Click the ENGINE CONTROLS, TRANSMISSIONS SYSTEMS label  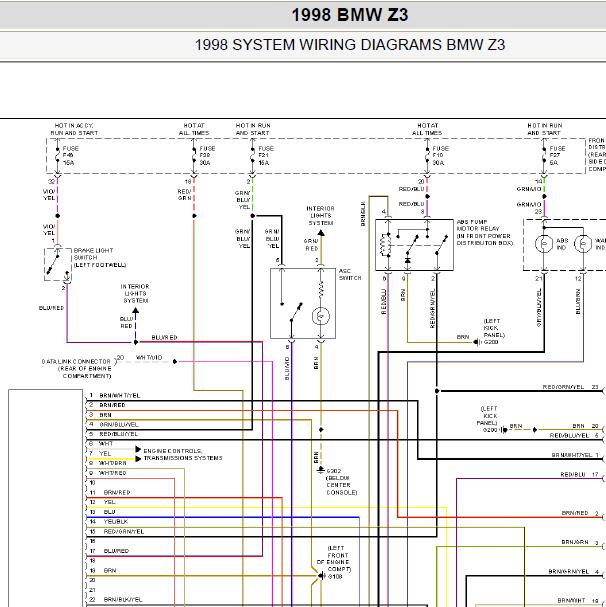183,454
